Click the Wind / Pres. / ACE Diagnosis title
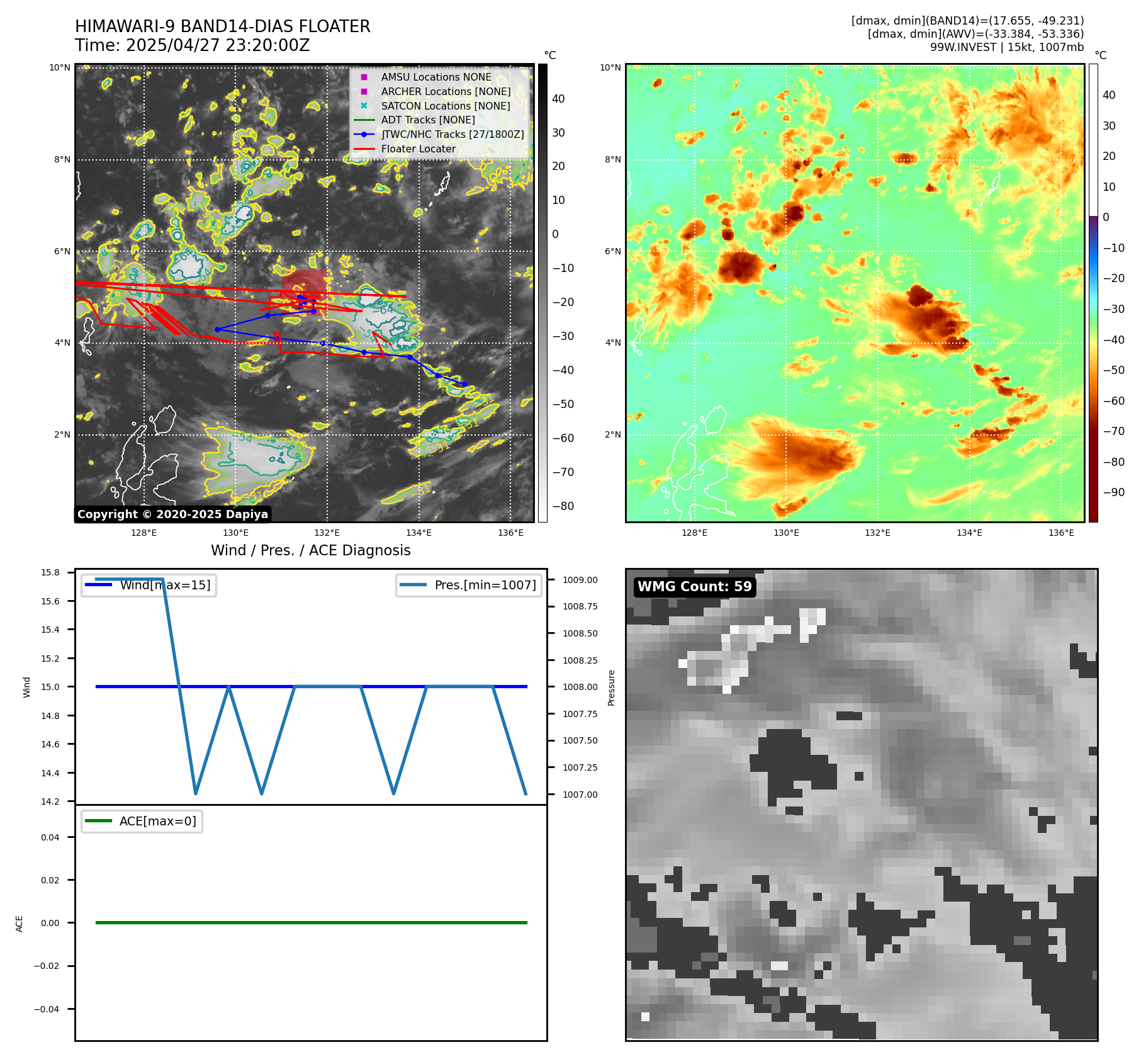The height and width of the screenshot is (1064, 1141). (311, 550)
